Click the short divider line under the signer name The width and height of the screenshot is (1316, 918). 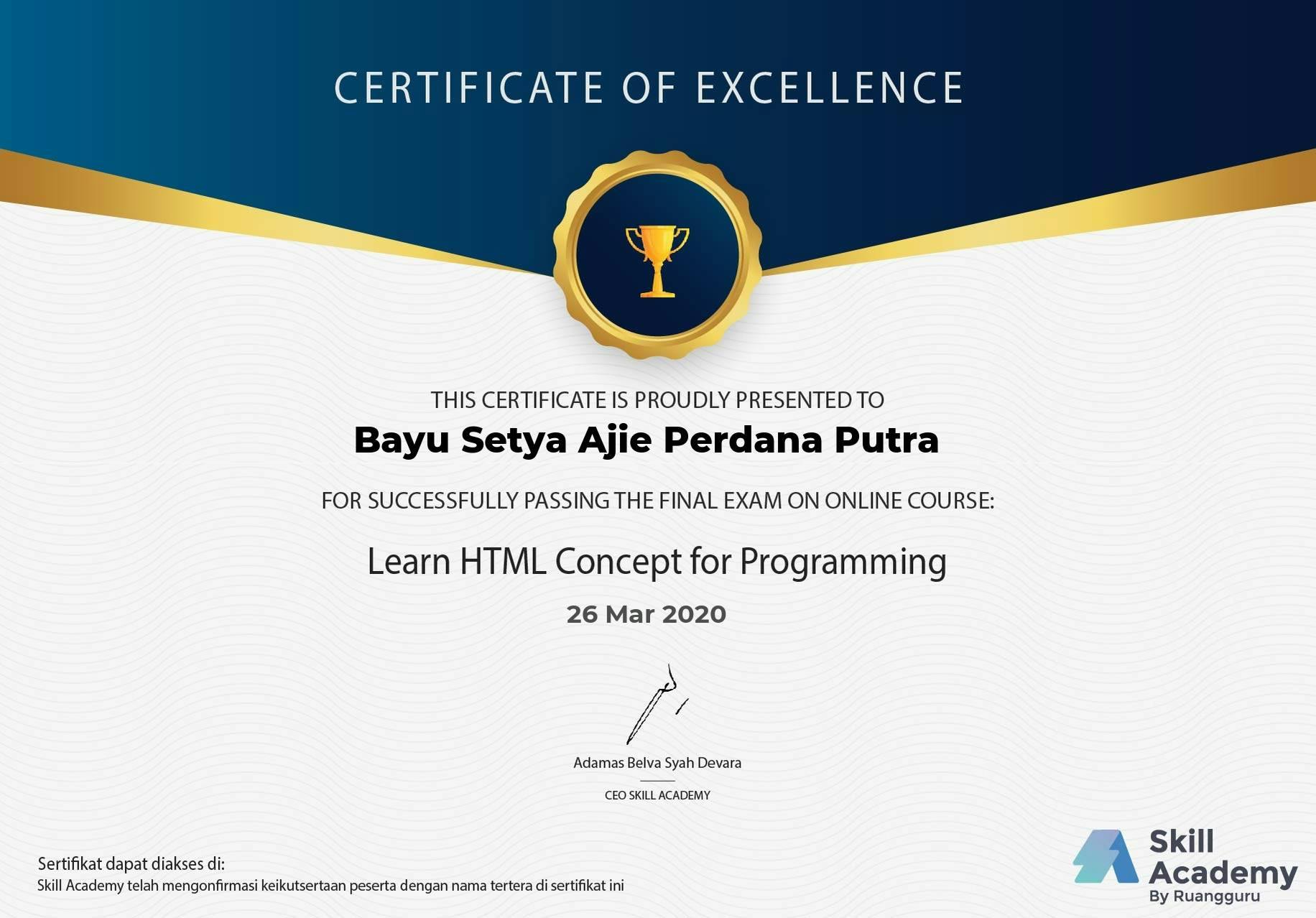pos(657,780)
